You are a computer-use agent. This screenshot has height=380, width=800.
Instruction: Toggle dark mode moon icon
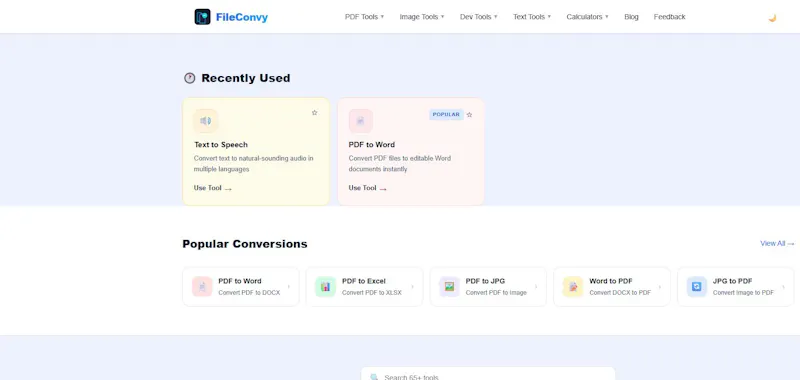772,18
